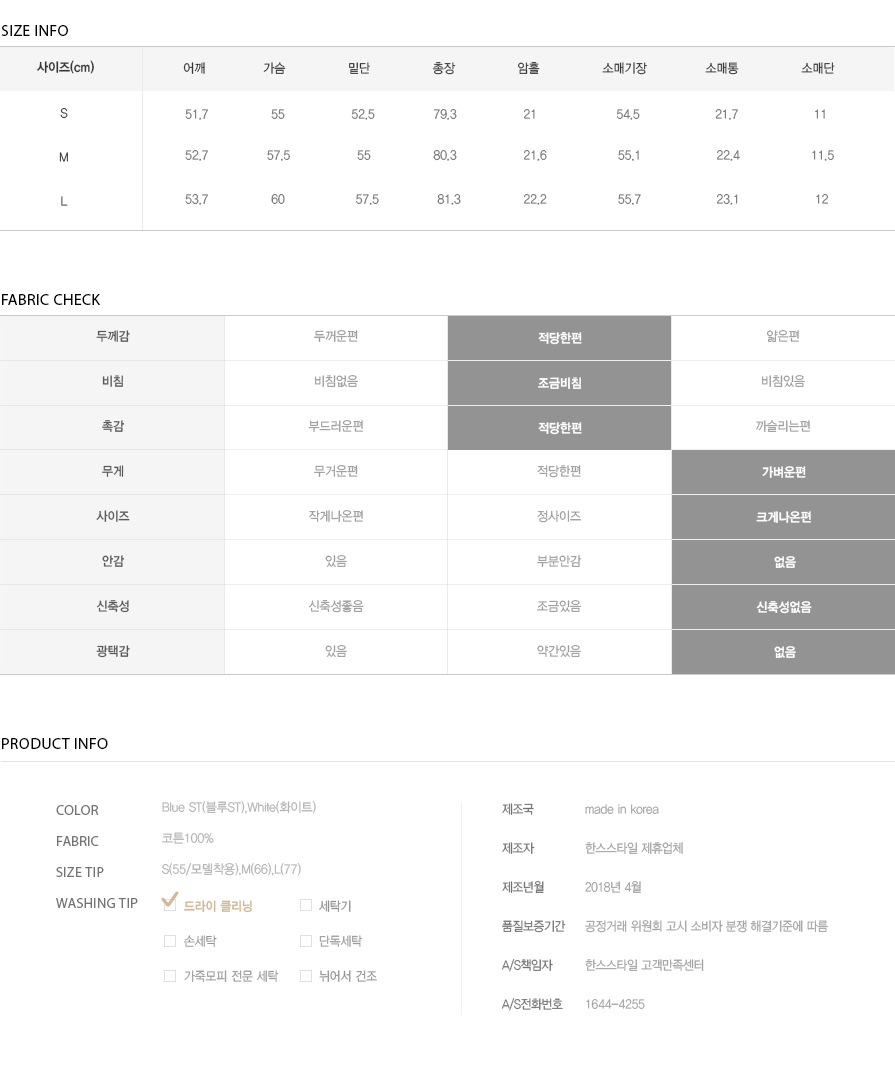Select the 어깨 column header
The height and width of the screenshot is (1090, 895).
194,68
